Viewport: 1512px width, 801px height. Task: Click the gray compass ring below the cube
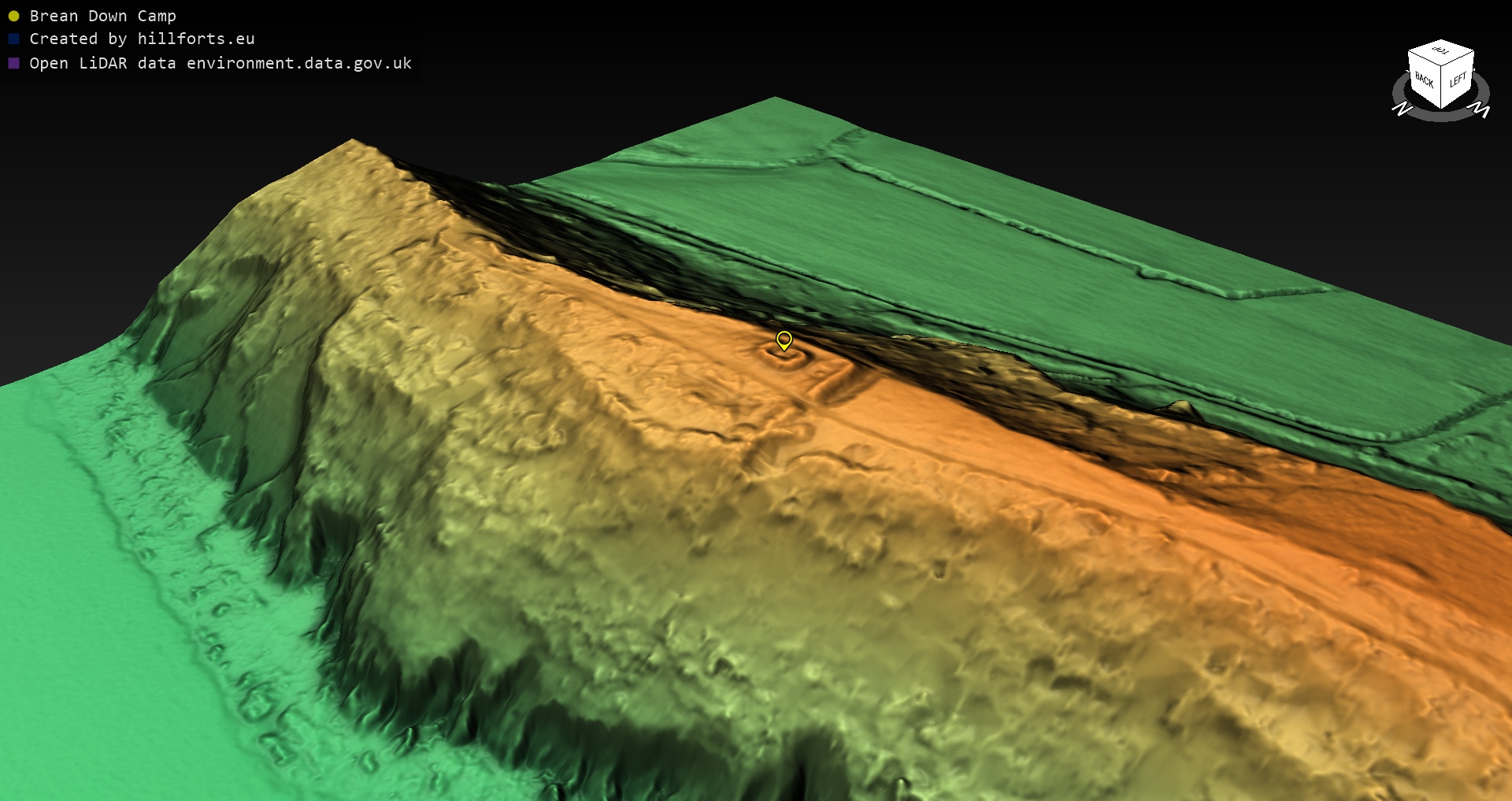1441,117
